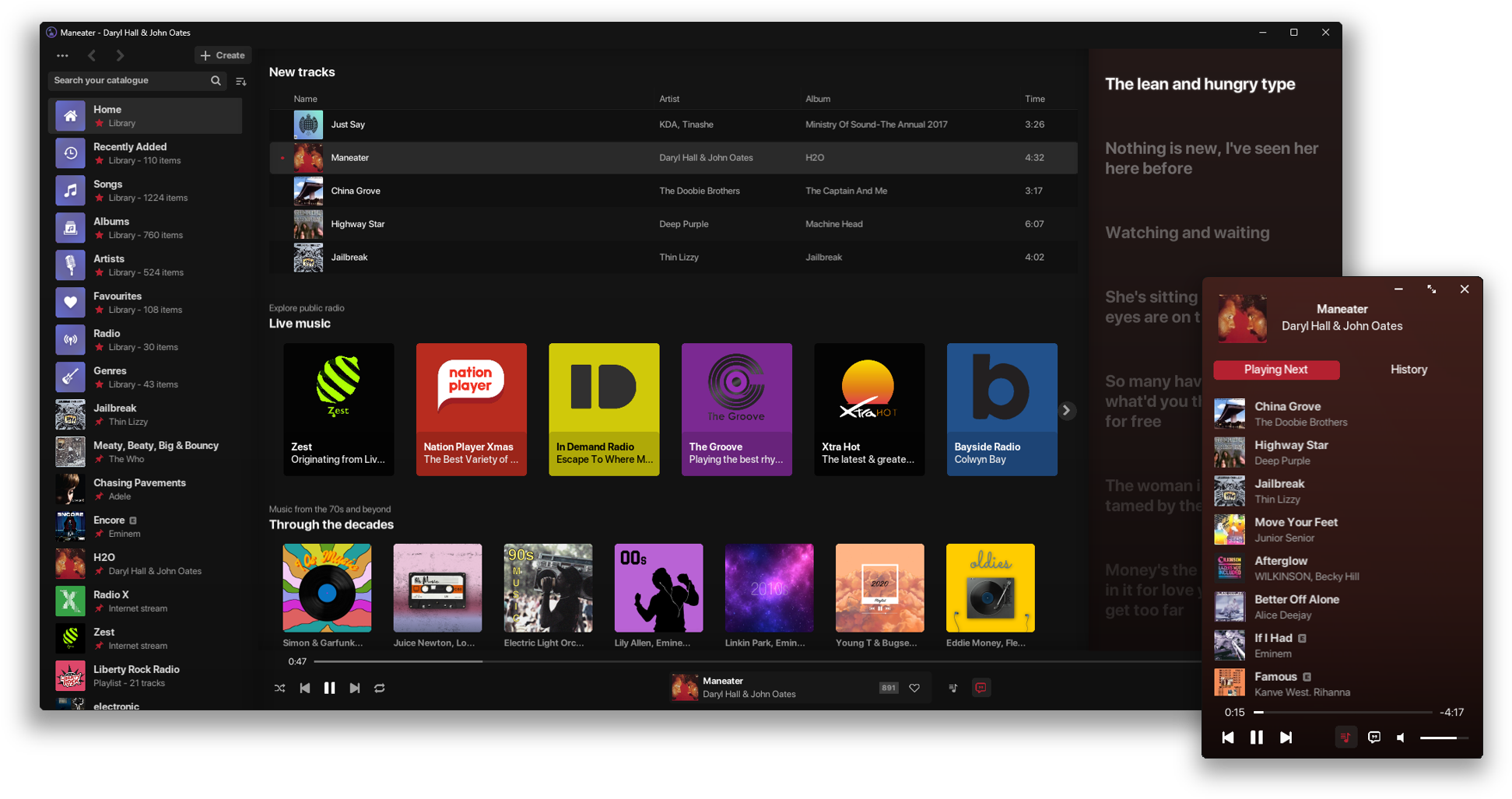
Task: Adjust the mini player volume slider
Action: click(x=1444, y=738)
